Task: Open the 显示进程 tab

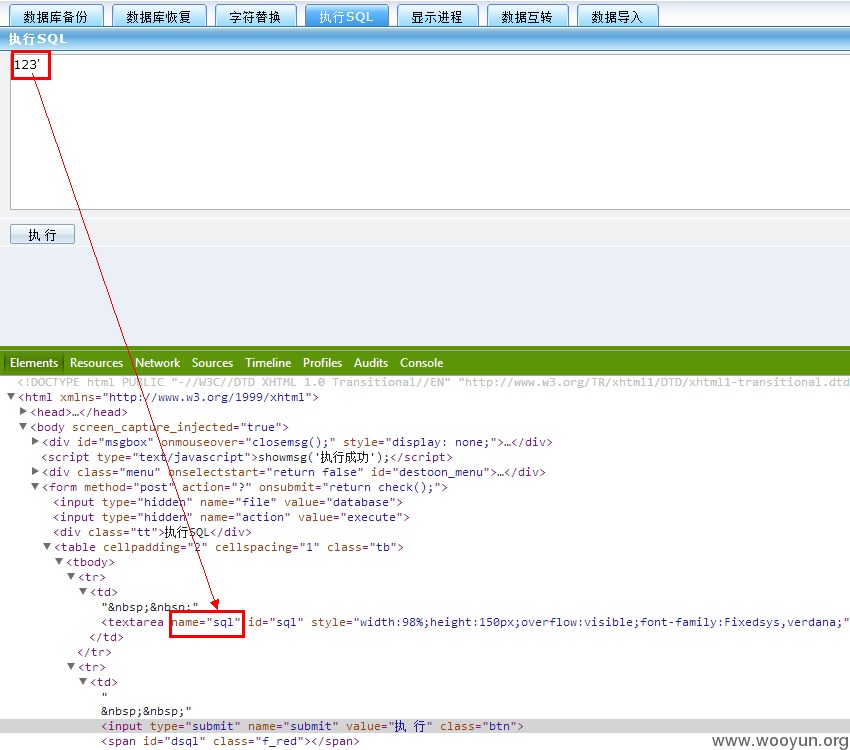Action: coord(437,16)
